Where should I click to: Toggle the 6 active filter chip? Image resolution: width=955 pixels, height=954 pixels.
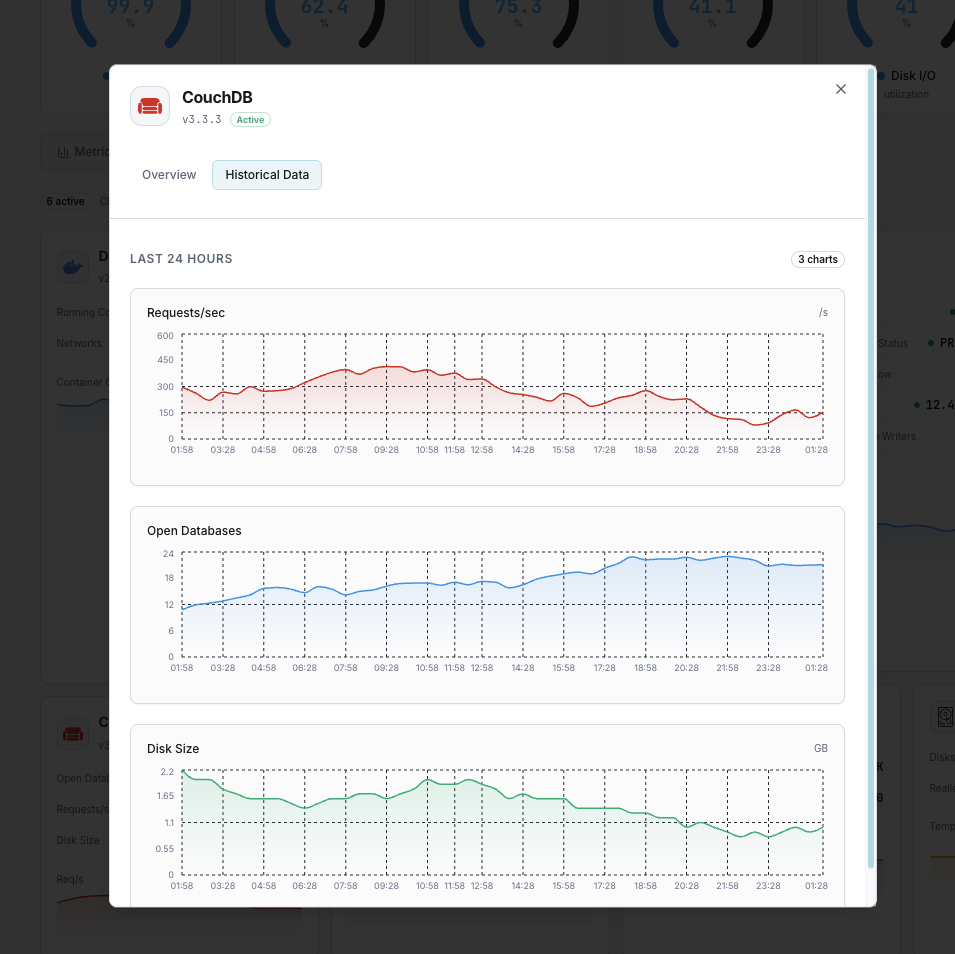(x=65, y=201)
